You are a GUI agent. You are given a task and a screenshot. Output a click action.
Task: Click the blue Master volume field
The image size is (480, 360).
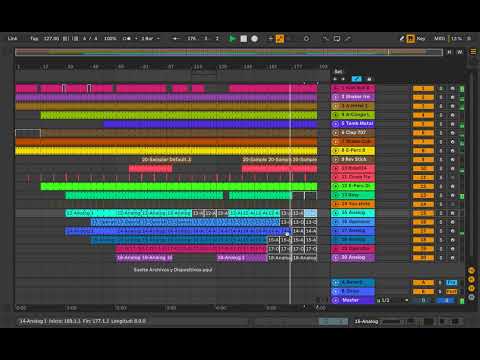(x=446, y=300)
